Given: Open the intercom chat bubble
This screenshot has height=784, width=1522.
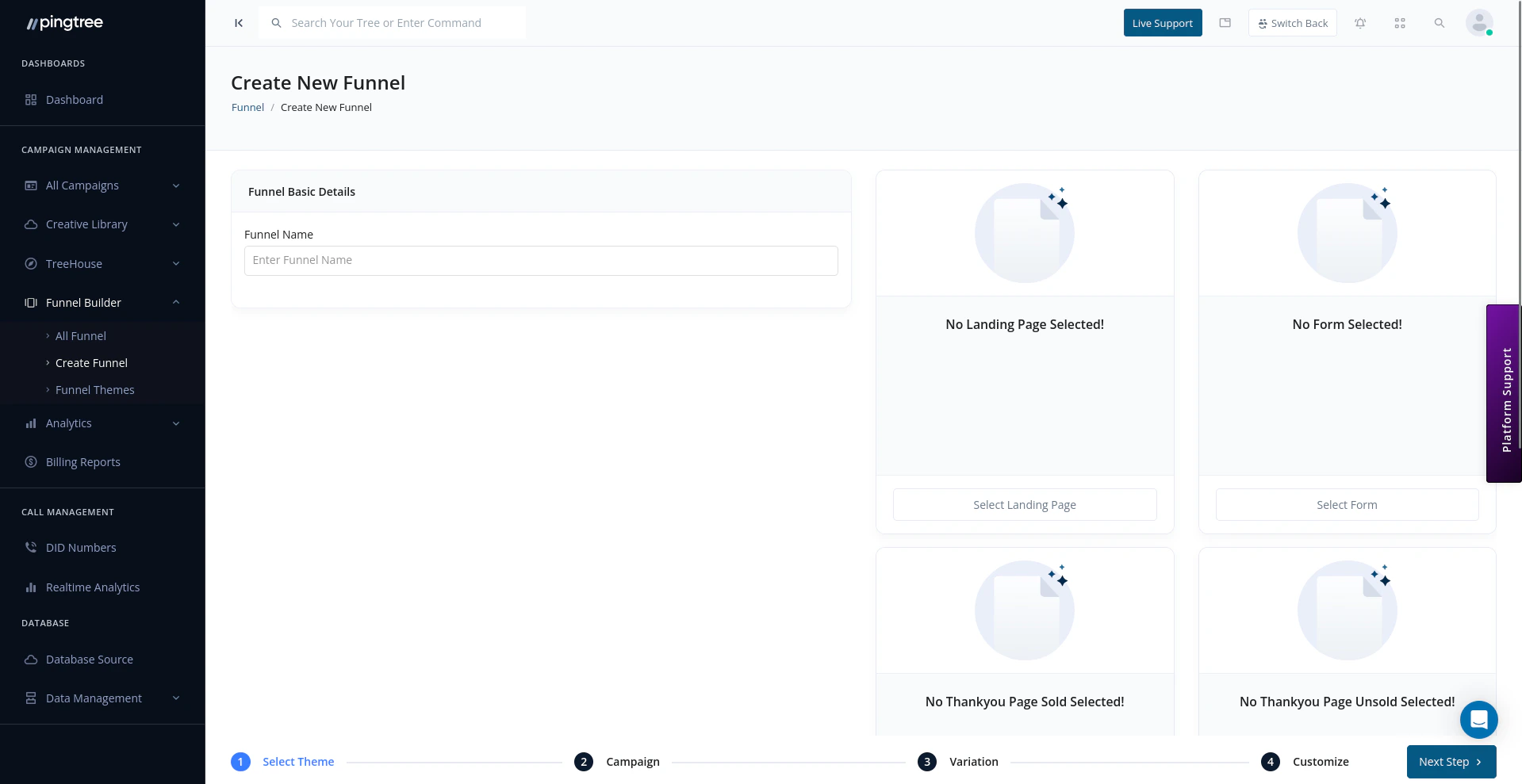Looking at the screenshot, I should (1478, 720).
